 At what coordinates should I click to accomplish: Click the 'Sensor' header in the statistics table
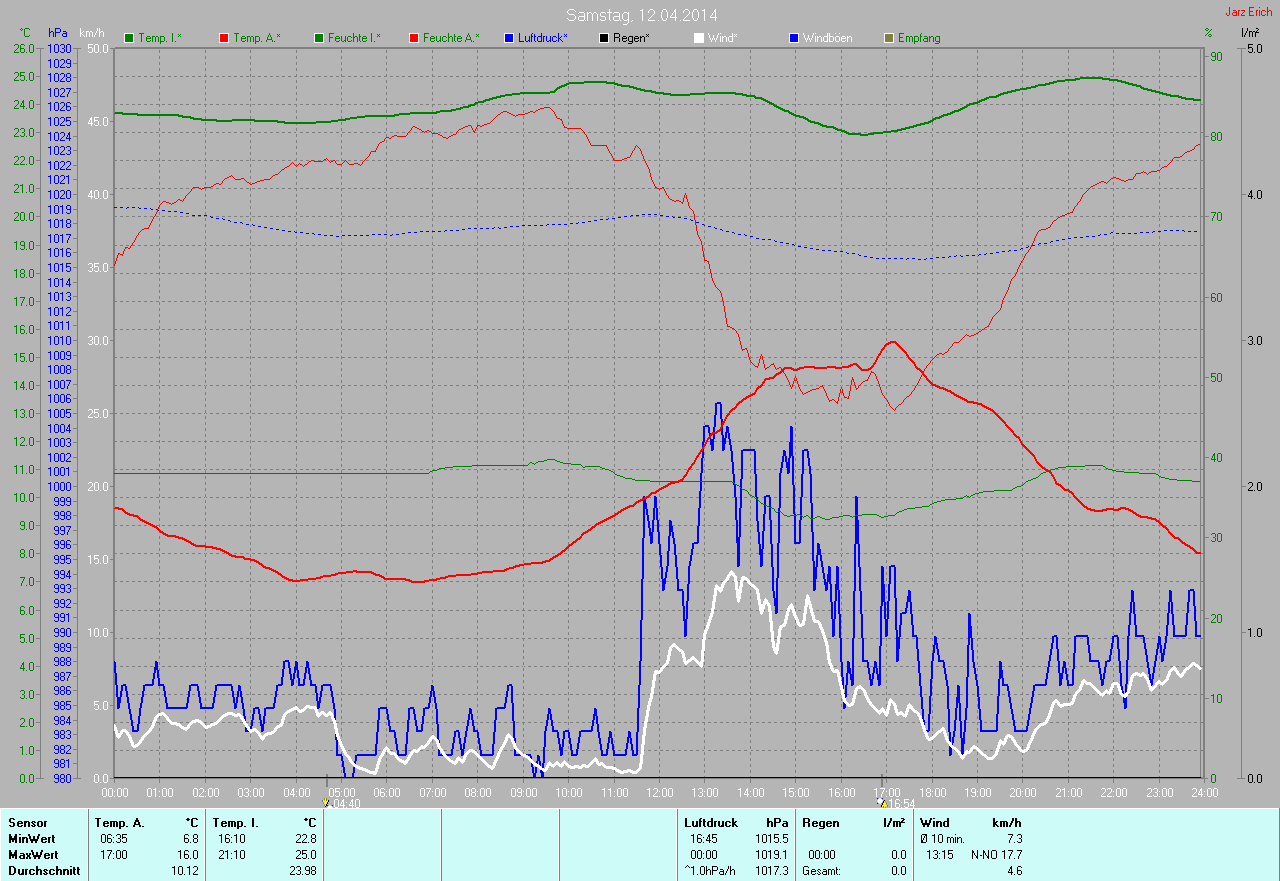coord(27,823)
